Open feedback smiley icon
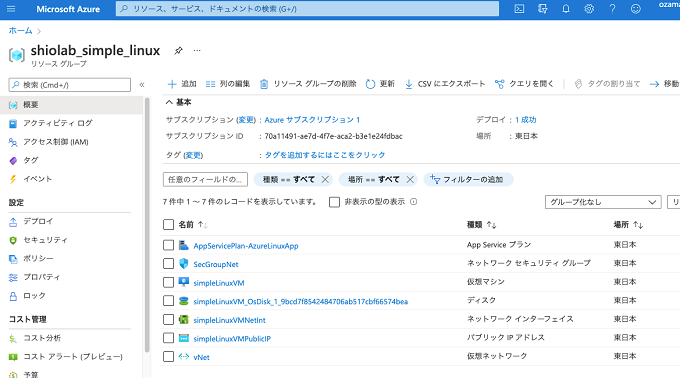 coord(636,9)
